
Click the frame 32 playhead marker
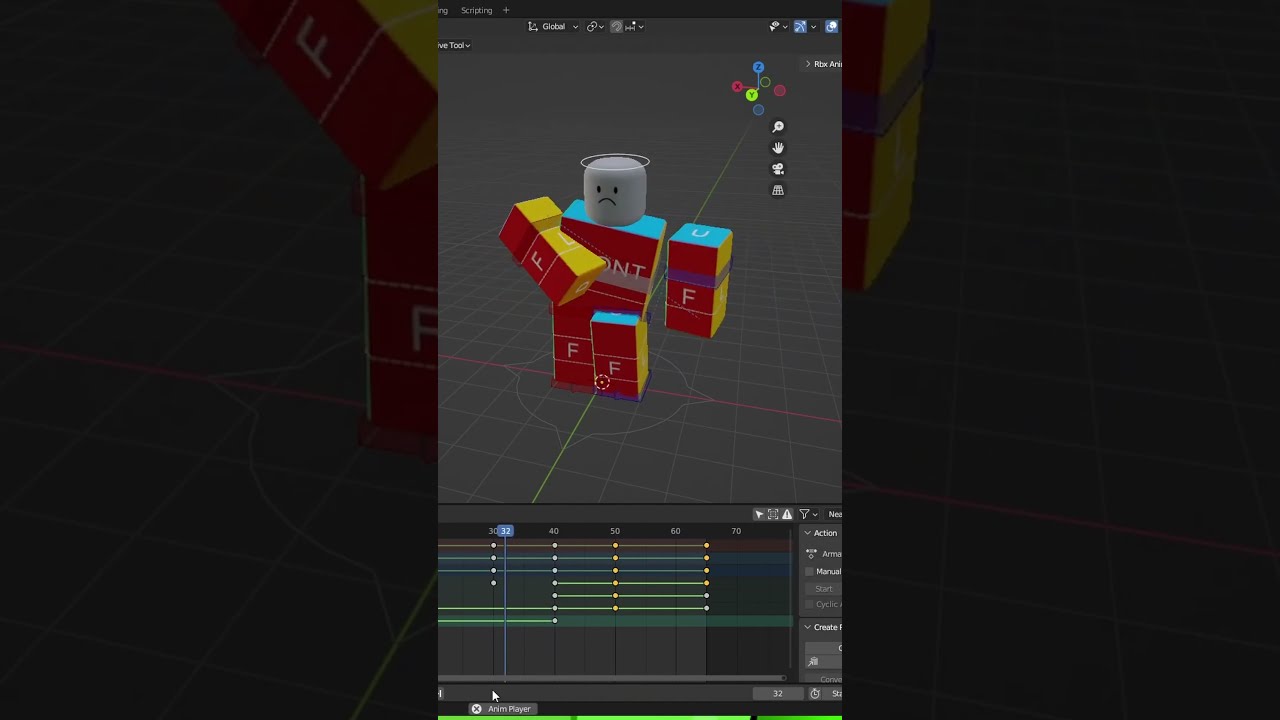(x=506, y=531)
